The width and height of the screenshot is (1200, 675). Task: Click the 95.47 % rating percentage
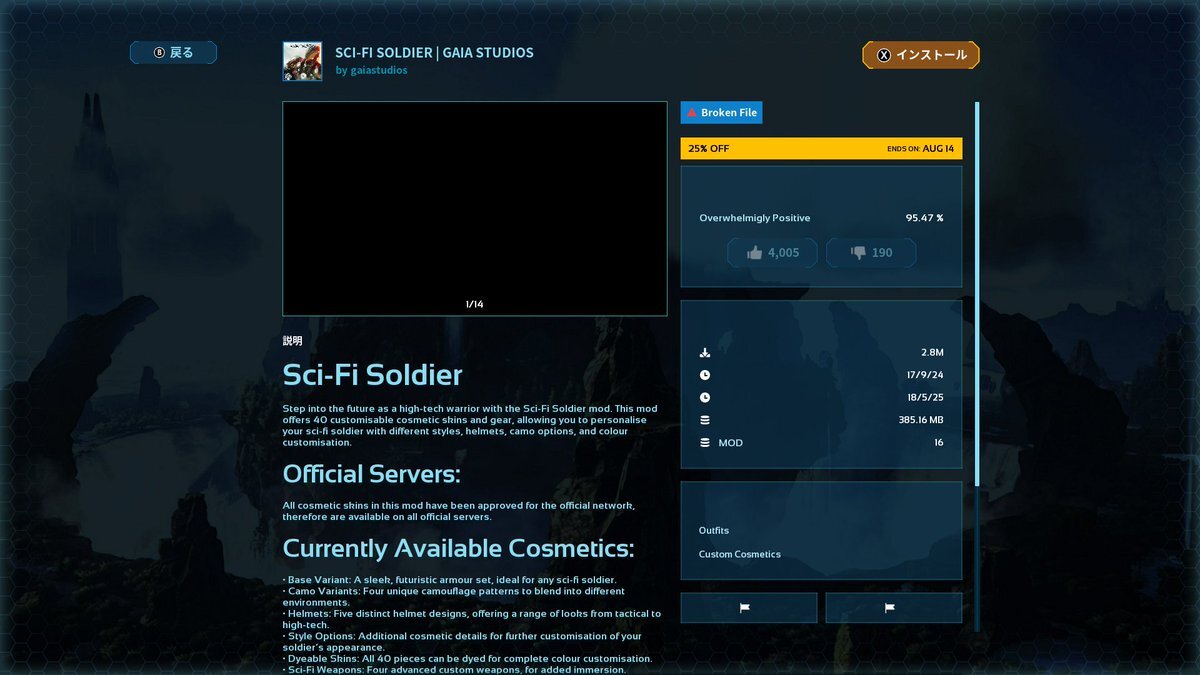pos(924,218)
